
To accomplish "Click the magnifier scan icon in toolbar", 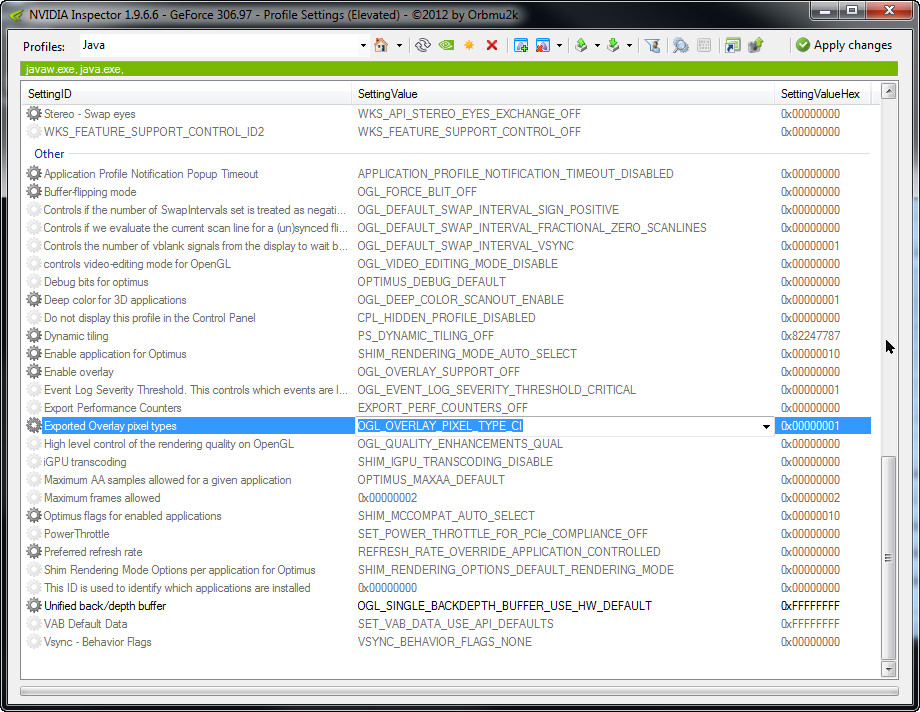I will (680, 45).
